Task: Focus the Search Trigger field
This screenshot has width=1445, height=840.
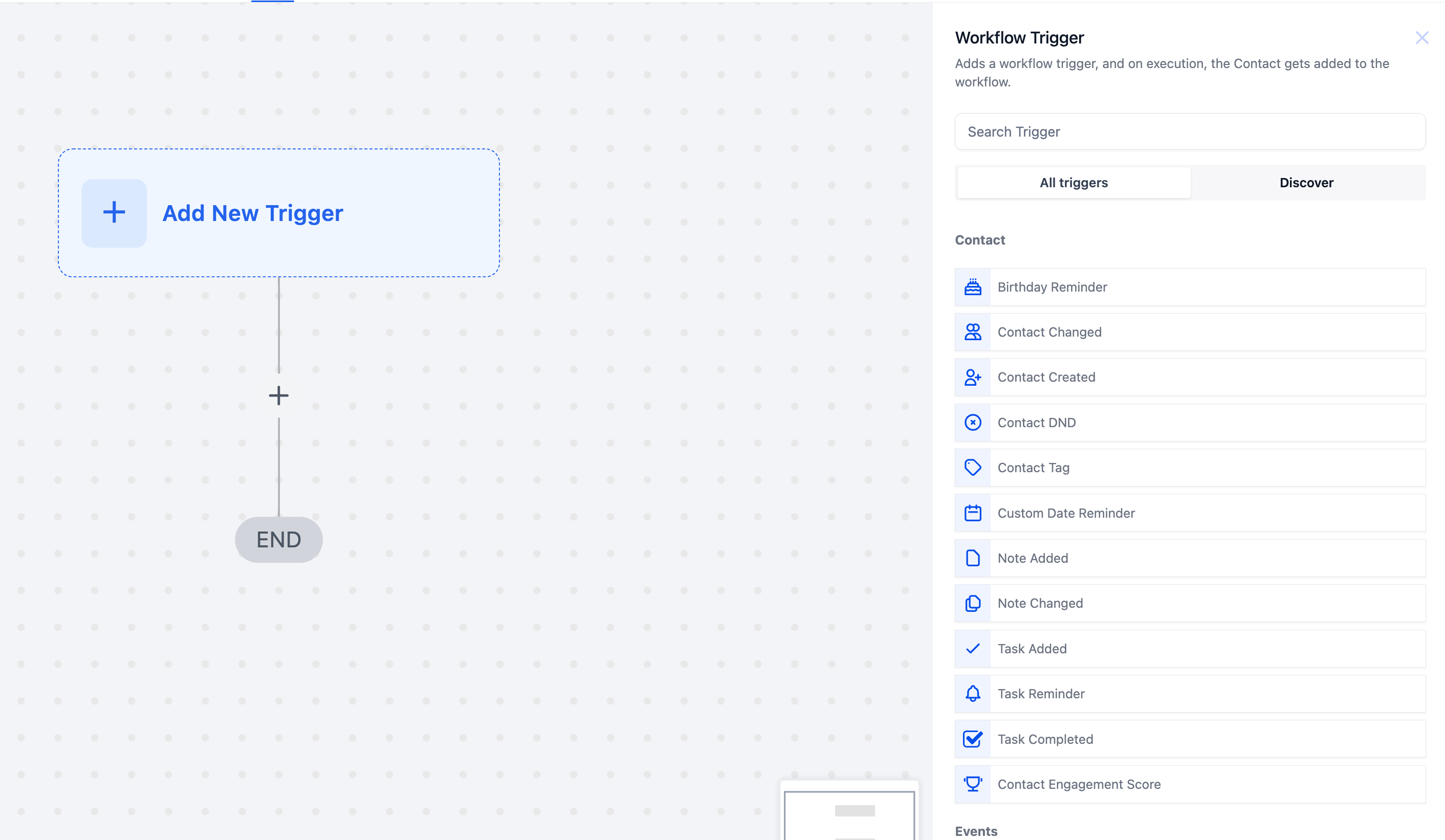Action: [x=1190, y=132]
